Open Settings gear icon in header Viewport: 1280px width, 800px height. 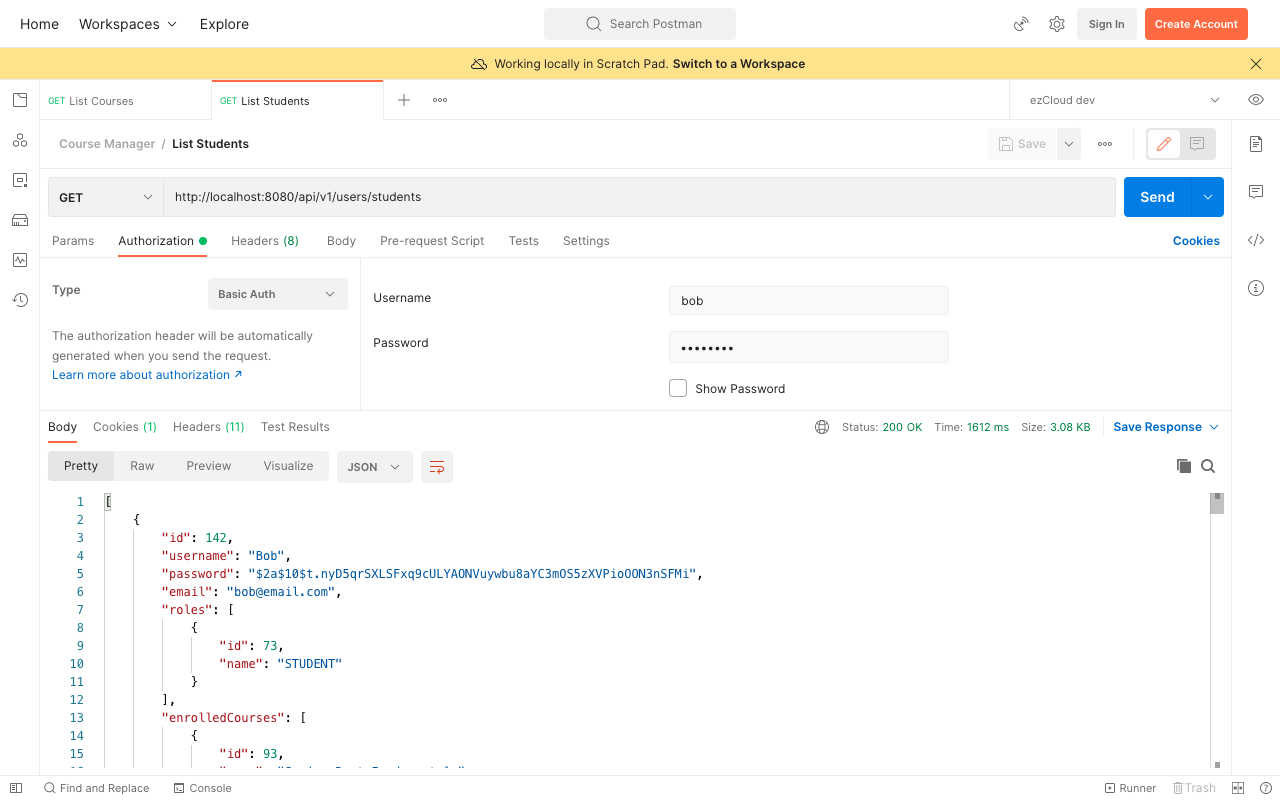click(1057, 24)
